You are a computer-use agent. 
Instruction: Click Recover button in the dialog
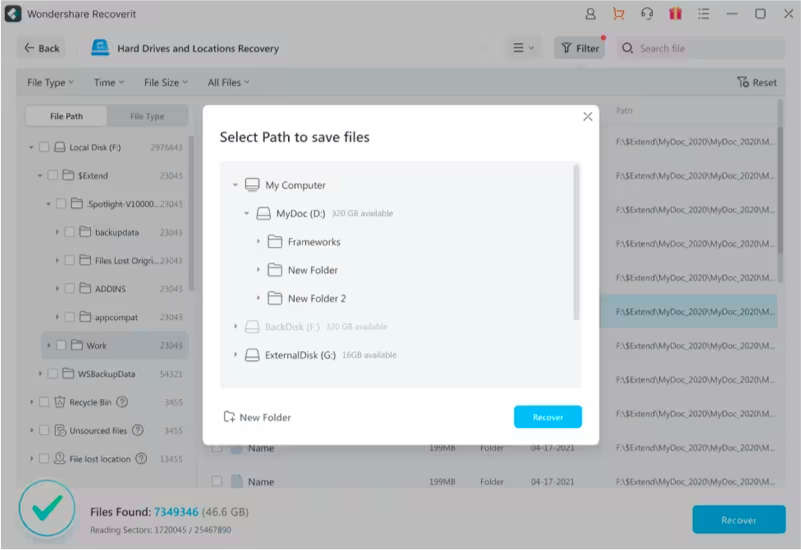pyautogui.click(x=547, y=417)
